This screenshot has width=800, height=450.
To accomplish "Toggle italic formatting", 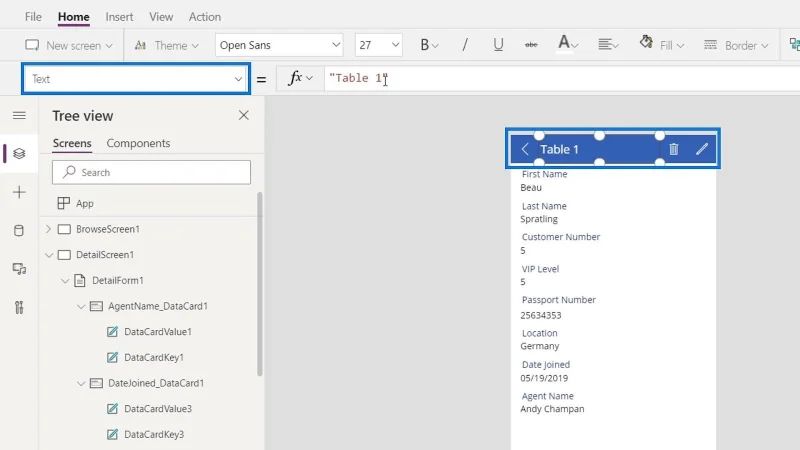I will click(465, 45).
